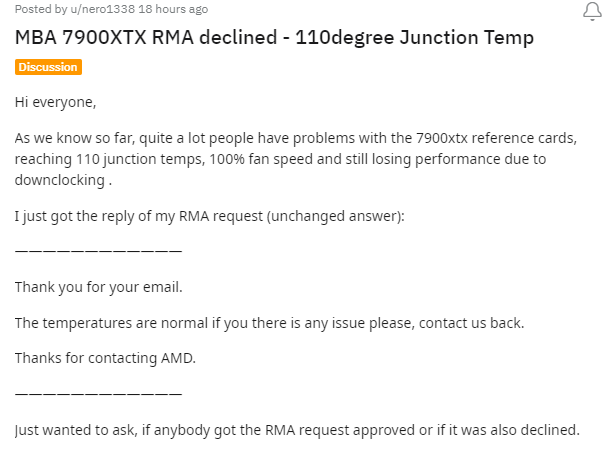Click the 'Hi everyone,' greeting line
The image size is (604, 452).
click(x=55, y=102)
